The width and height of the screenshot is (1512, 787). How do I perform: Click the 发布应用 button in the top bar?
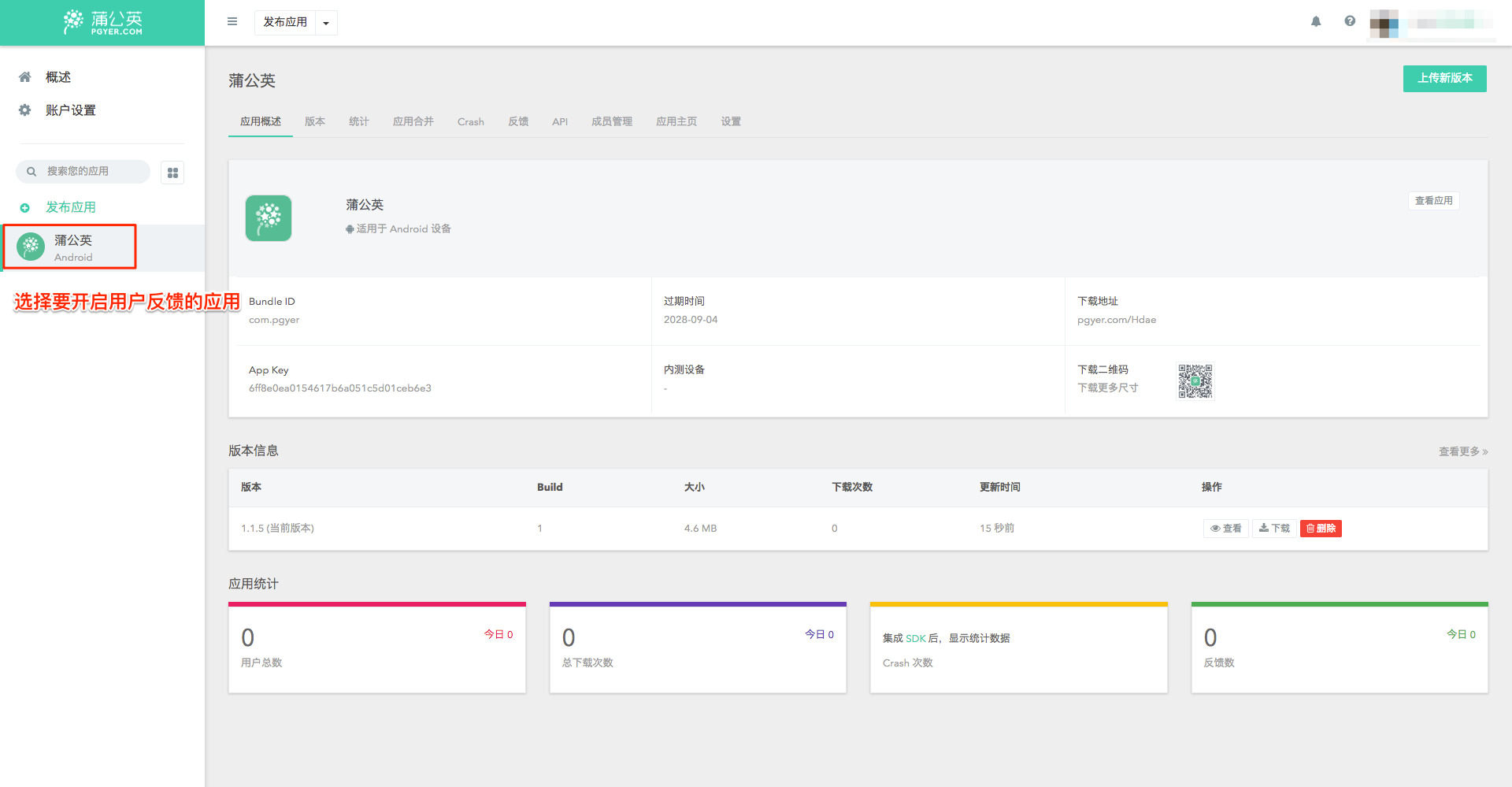click(x=285, y=23)
